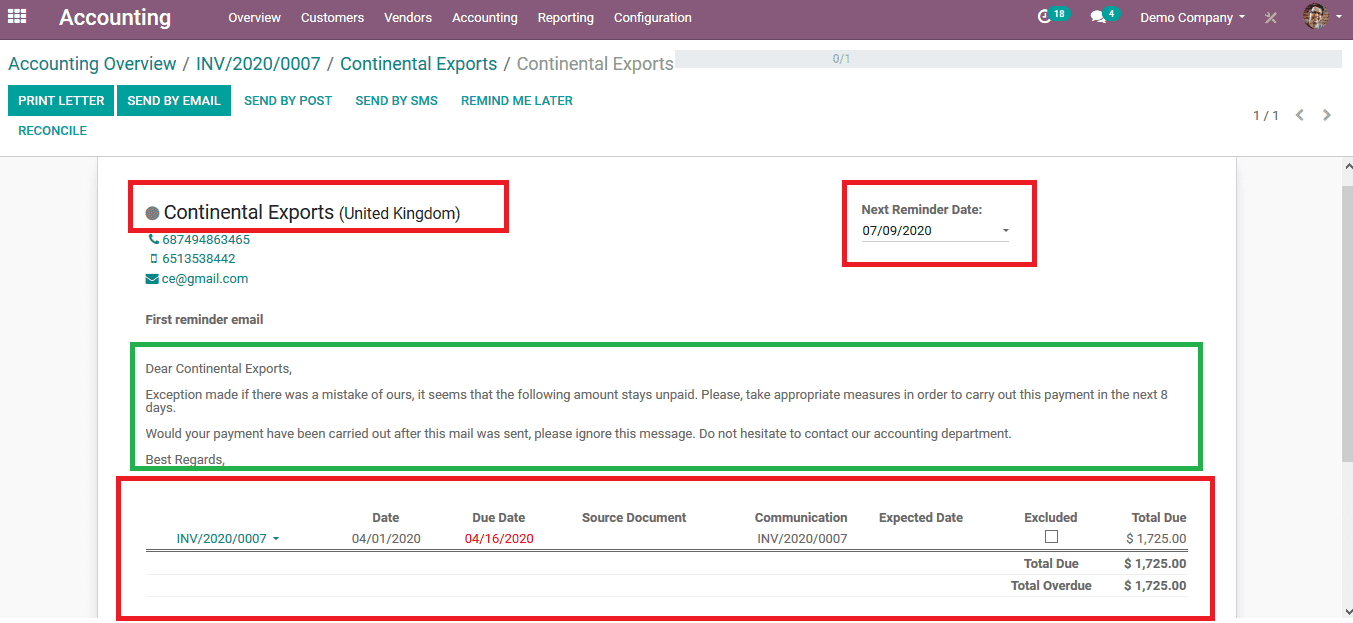Image resolution: width=1353 pixels, height=623 pixels.
Task: Open the Reporting menu
Action: 566,18
